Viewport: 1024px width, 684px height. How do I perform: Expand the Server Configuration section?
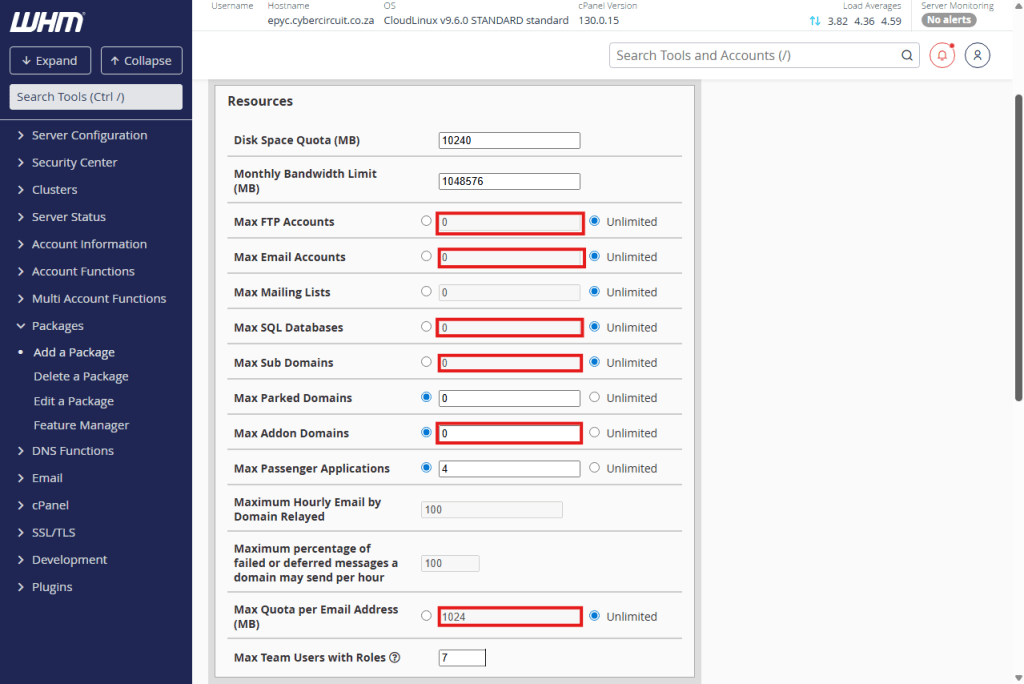pos(89,135)
